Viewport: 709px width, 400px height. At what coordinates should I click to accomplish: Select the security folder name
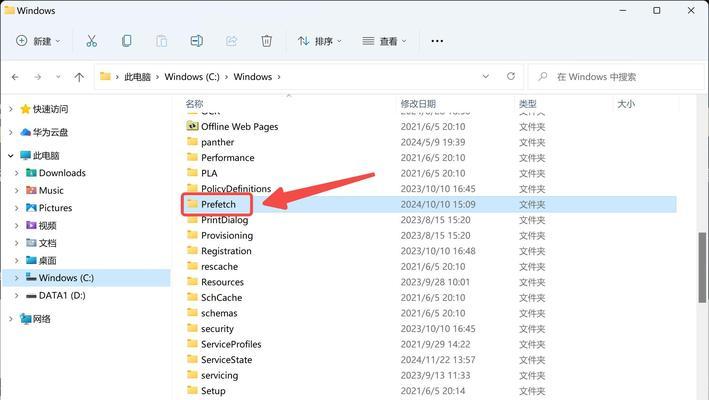(x=217, y=329)
